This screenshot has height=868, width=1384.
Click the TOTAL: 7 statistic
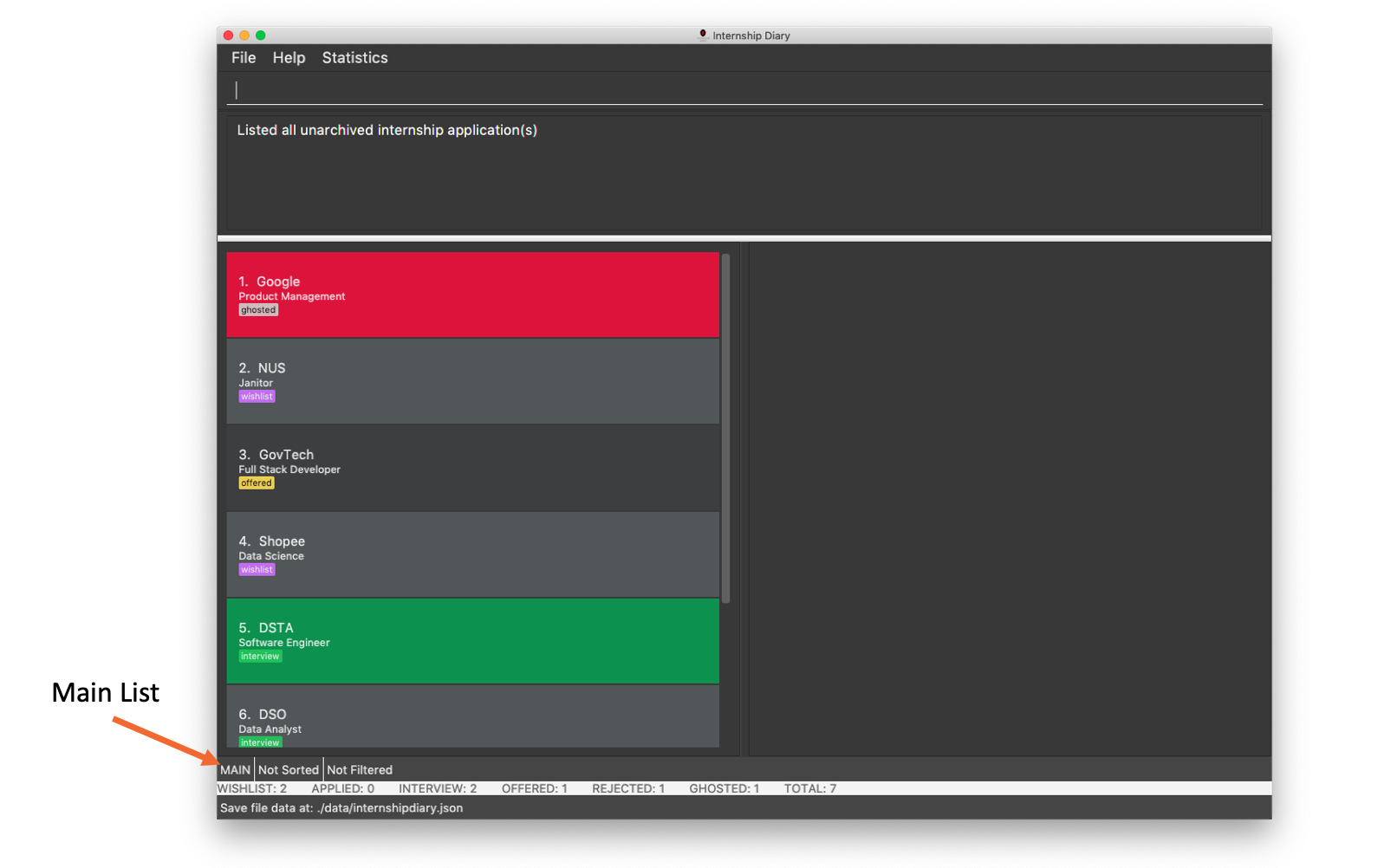coord(810,789)
